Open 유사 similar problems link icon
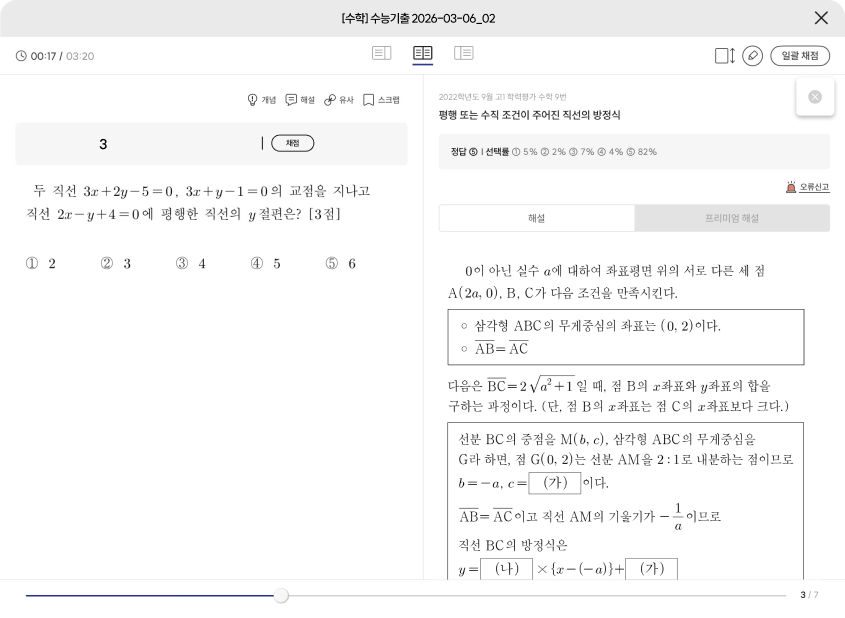This screenshot has width=845, height=618. coord(338,100)
